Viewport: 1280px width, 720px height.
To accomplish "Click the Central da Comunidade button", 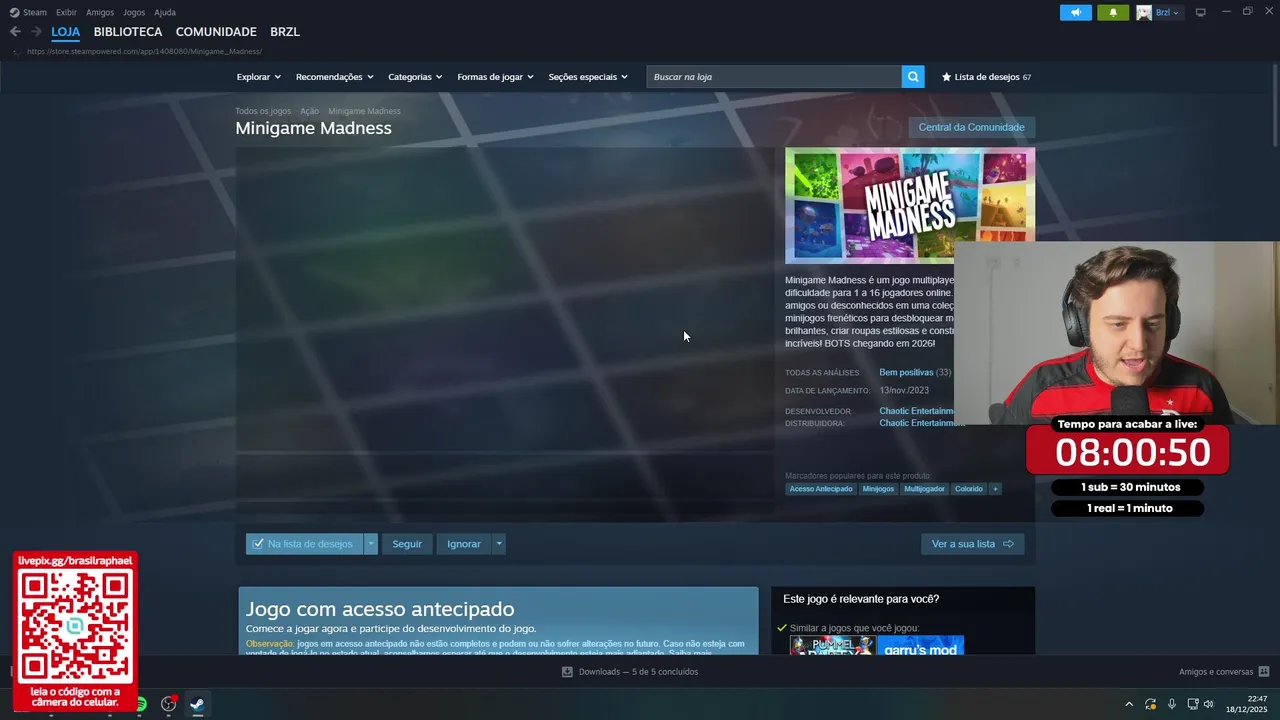I will pos(971,127).
